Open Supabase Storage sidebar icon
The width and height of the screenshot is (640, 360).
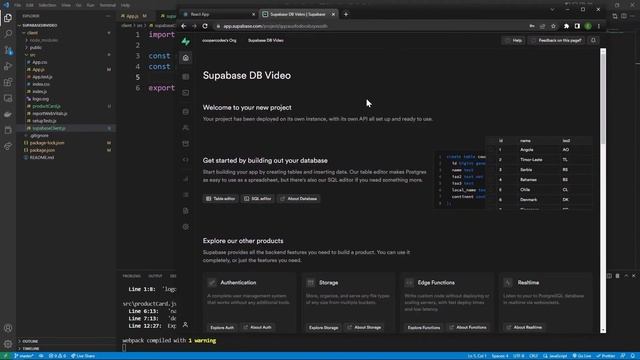tap(186, 144)
